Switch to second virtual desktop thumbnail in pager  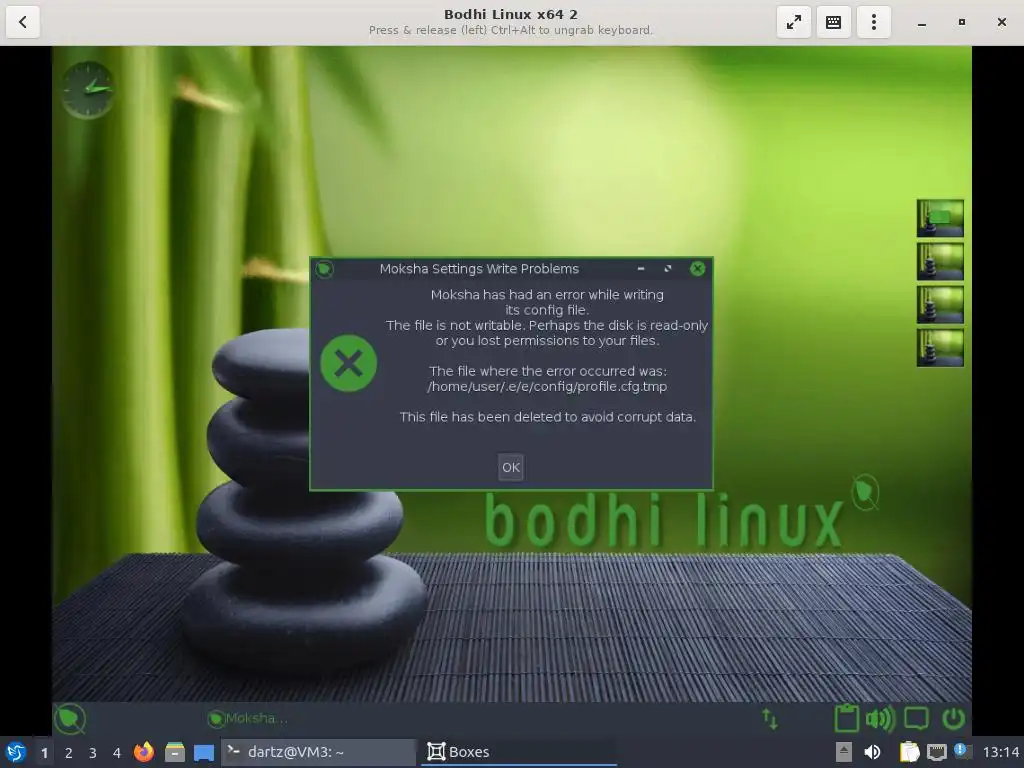(940, 261)
